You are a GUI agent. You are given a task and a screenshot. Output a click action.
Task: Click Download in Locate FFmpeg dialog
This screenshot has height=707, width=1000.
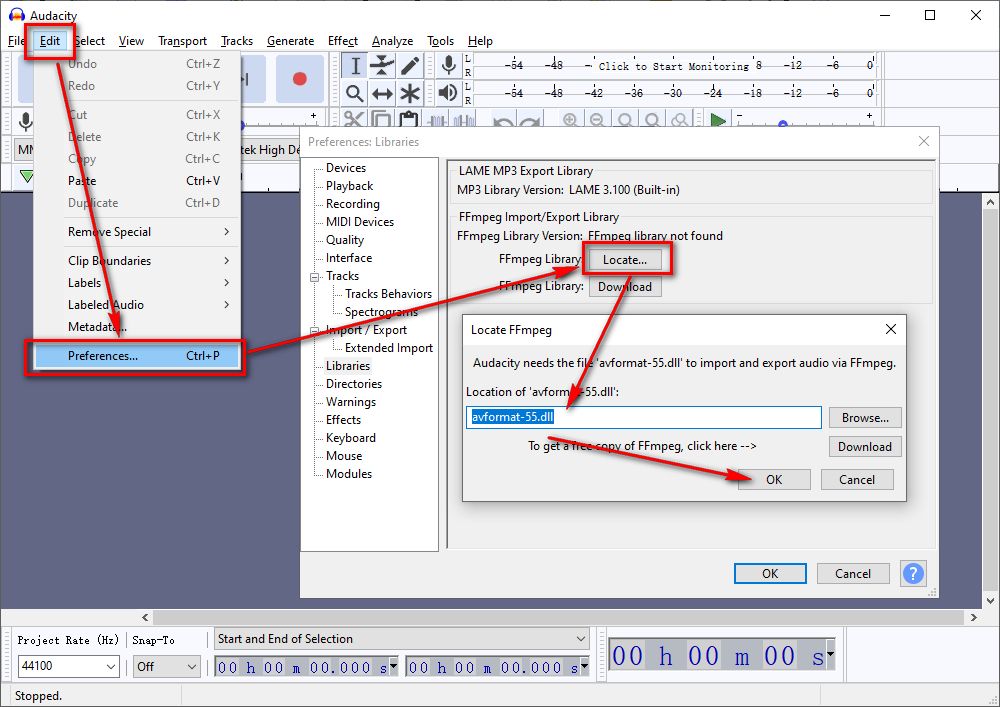tap(865, 447)
